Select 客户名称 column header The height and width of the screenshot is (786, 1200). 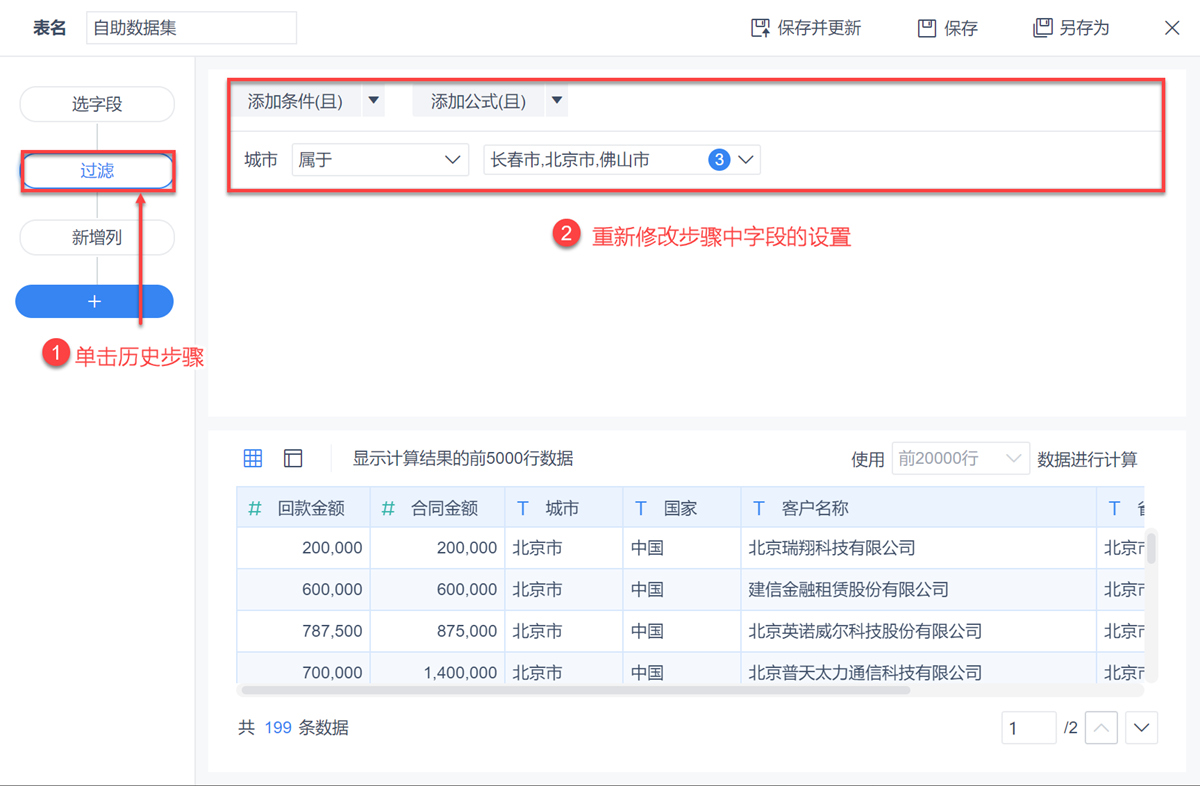pyautogui.click(x=919, y=508)
